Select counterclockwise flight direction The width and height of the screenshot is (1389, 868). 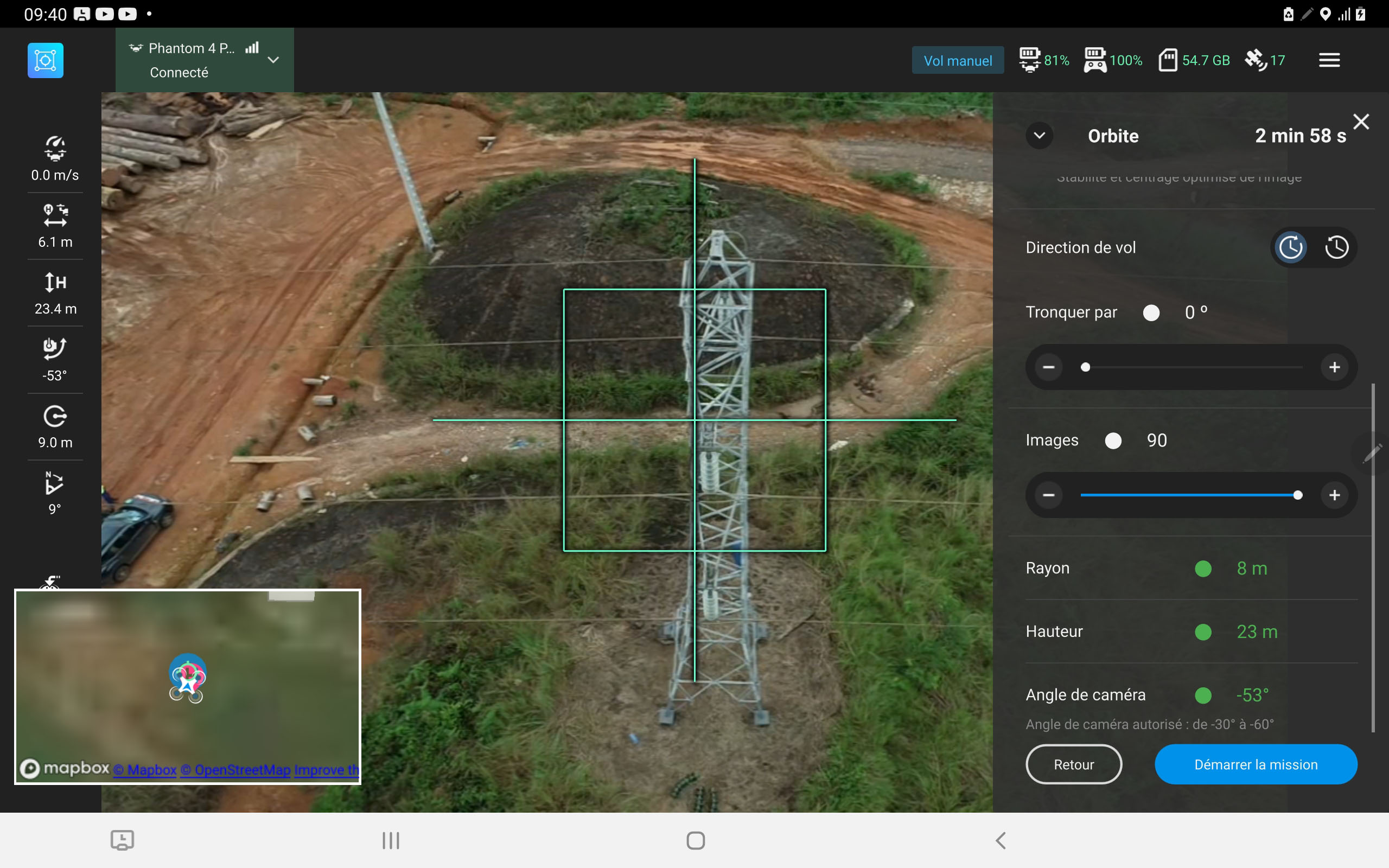point(1336,247)
